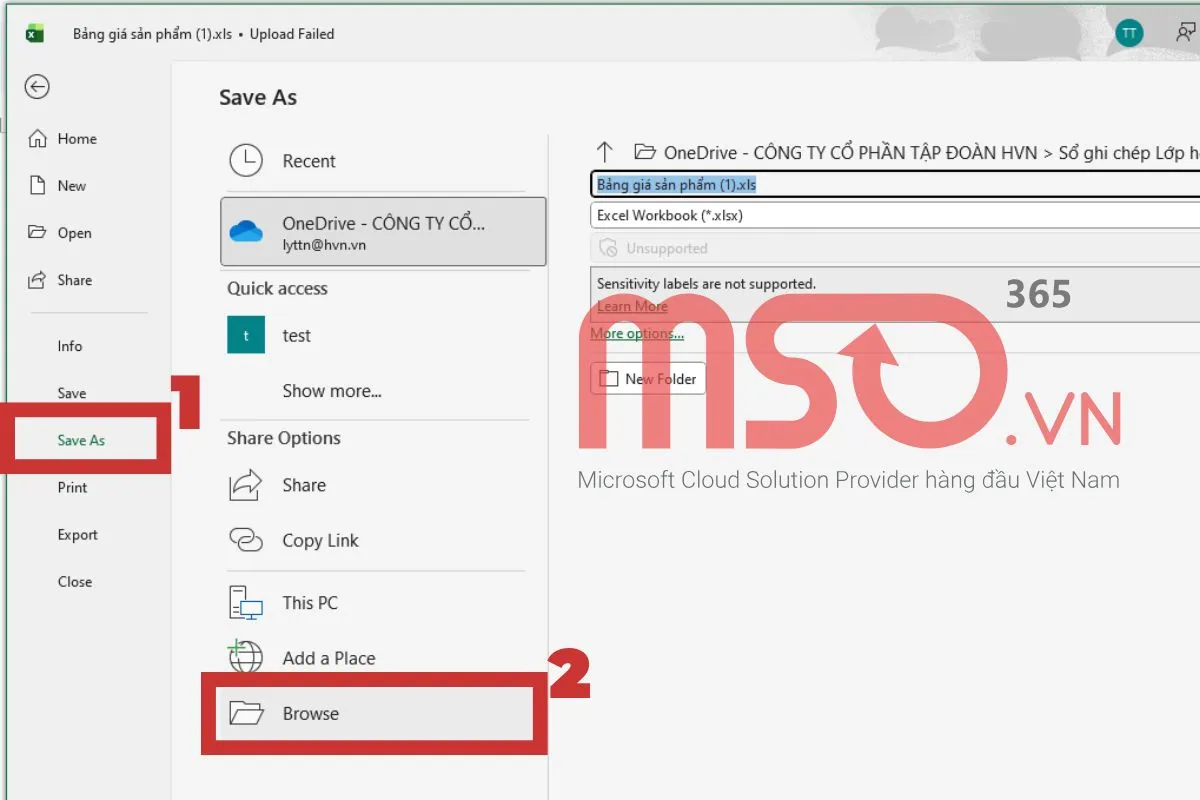1200x800 pixels.
Task: Click the TT account avatar
Action: pyautogui.click(x=1129, y=32)
